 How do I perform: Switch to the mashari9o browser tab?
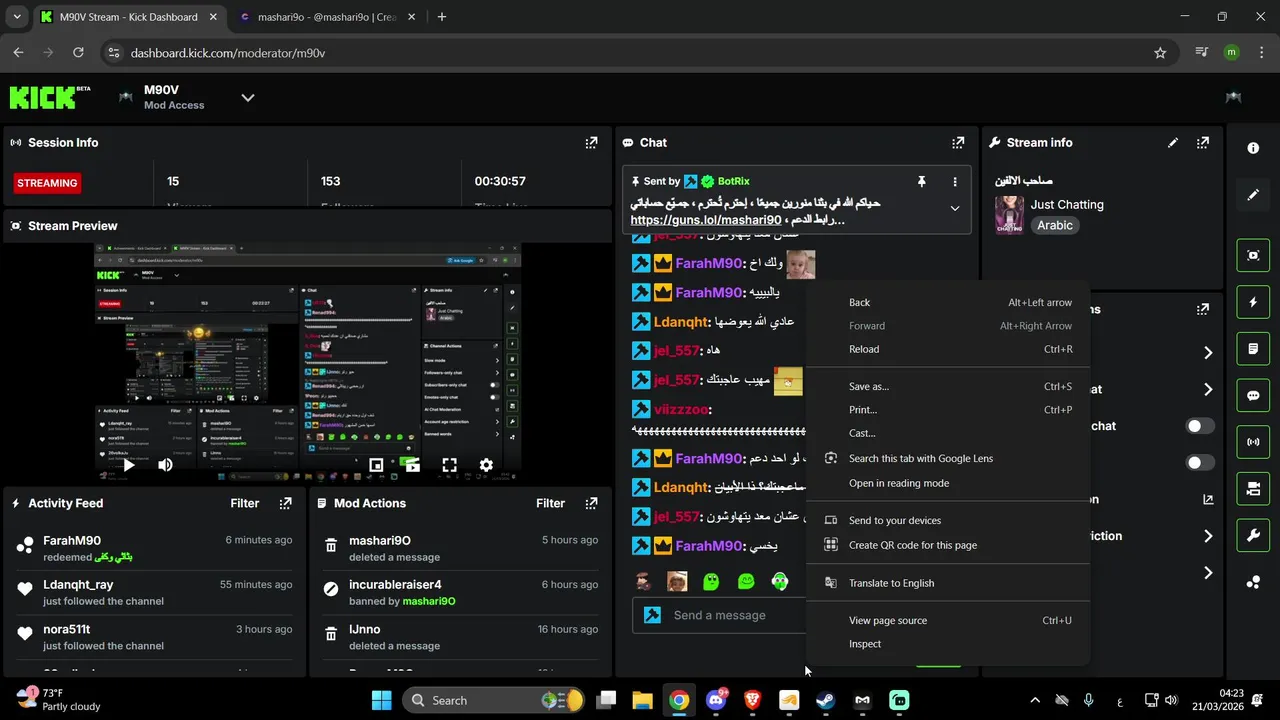[x=325, y=17]
